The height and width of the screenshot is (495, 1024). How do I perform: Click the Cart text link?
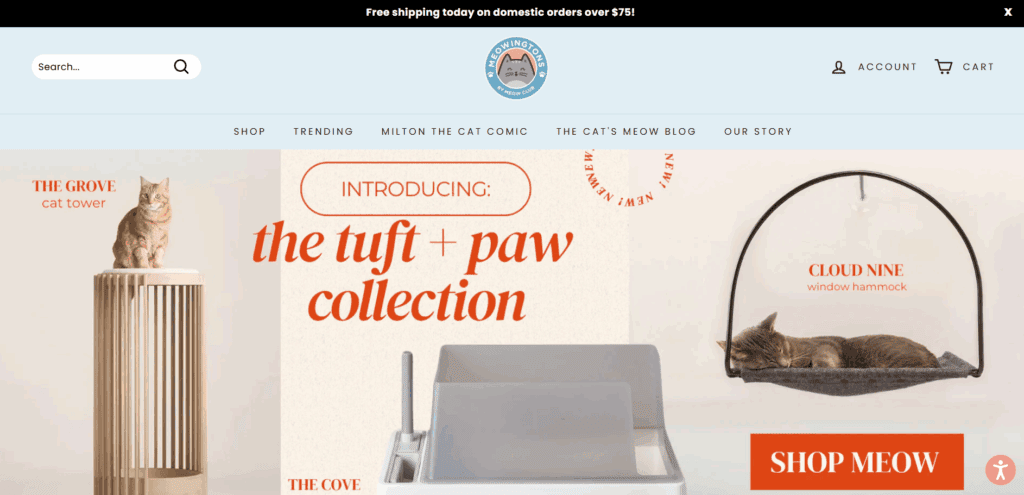978,67
